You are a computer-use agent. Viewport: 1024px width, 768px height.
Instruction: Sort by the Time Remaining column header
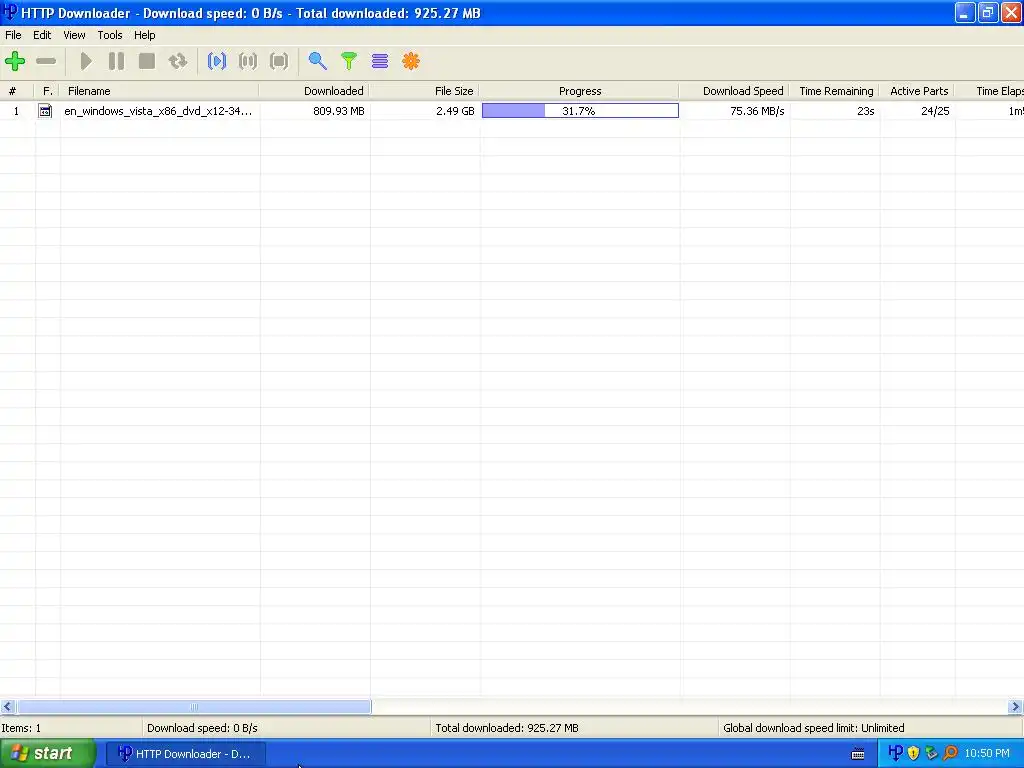(835, 91)
